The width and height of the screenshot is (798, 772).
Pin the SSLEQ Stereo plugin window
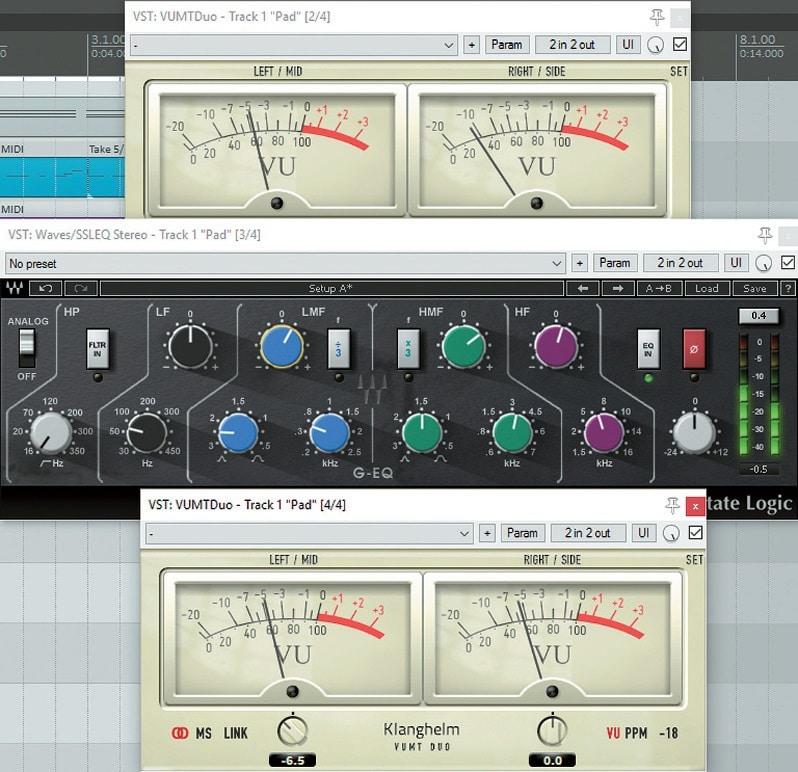pyautogui.click(x=765, y=235)
